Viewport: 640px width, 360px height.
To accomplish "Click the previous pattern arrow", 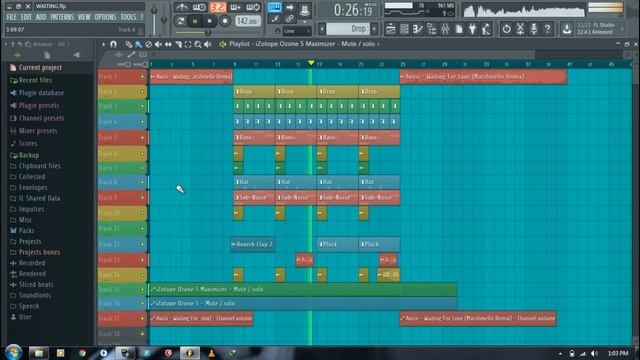I will point(322,29).
